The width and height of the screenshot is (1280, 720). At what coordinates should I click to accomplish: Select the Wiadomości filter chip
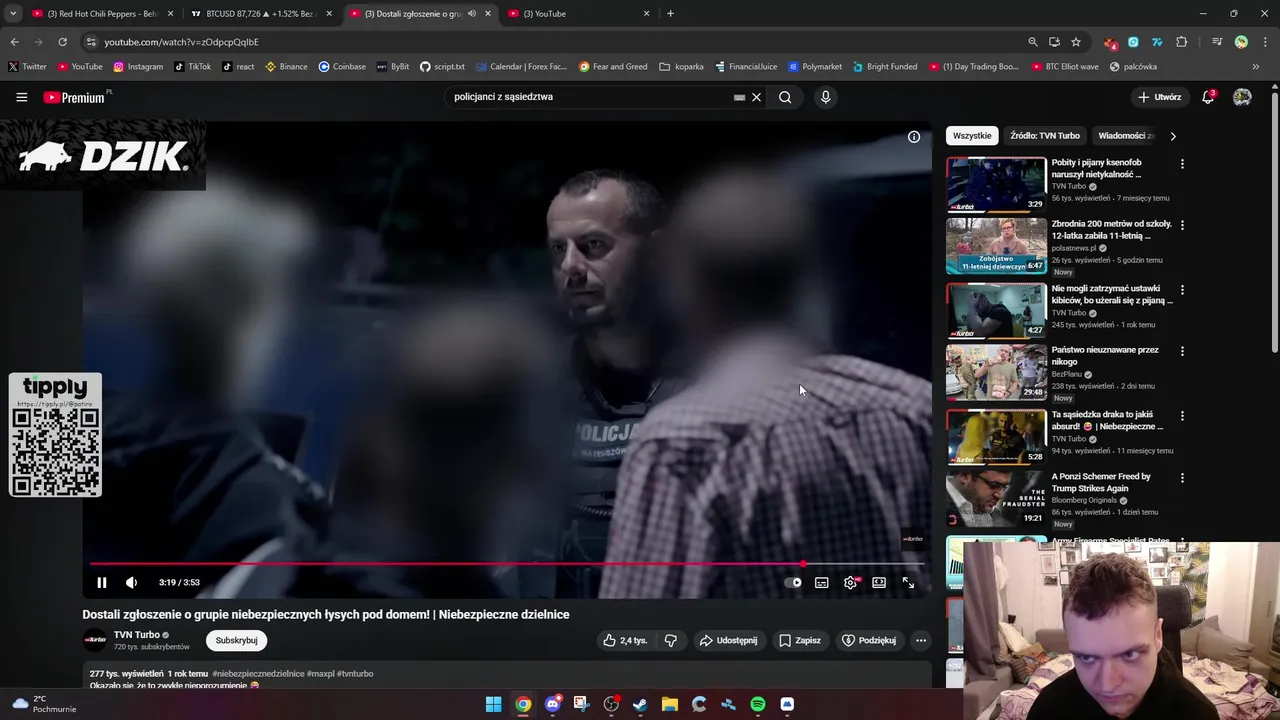(x=1125, y=136)
